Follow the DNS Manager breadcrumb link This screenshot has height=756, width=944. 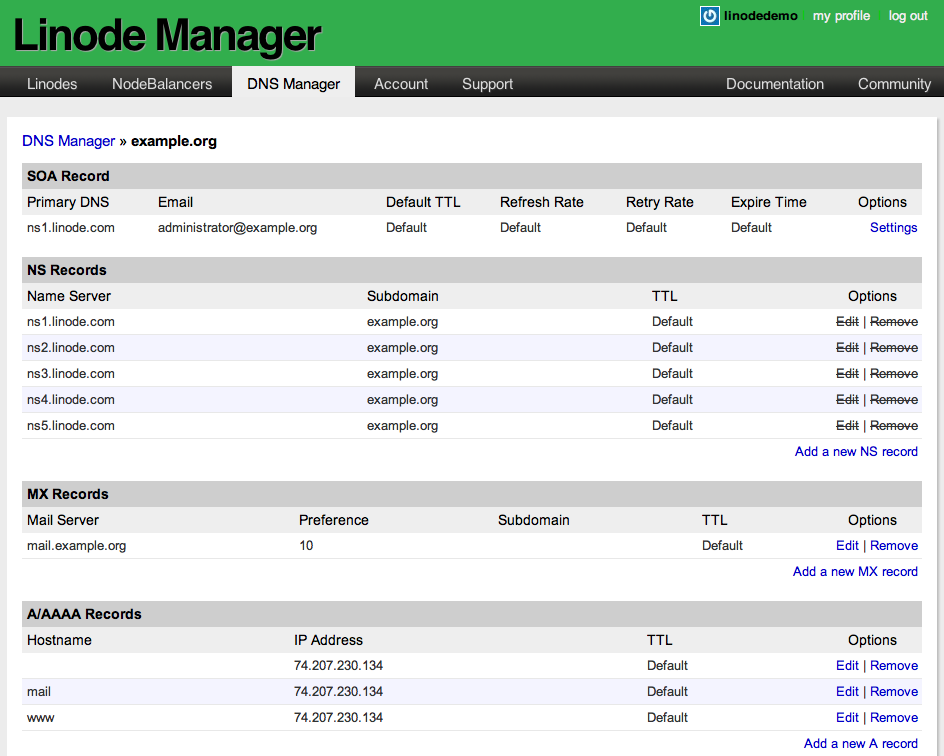pyautogui.click(x=68, y=141)
